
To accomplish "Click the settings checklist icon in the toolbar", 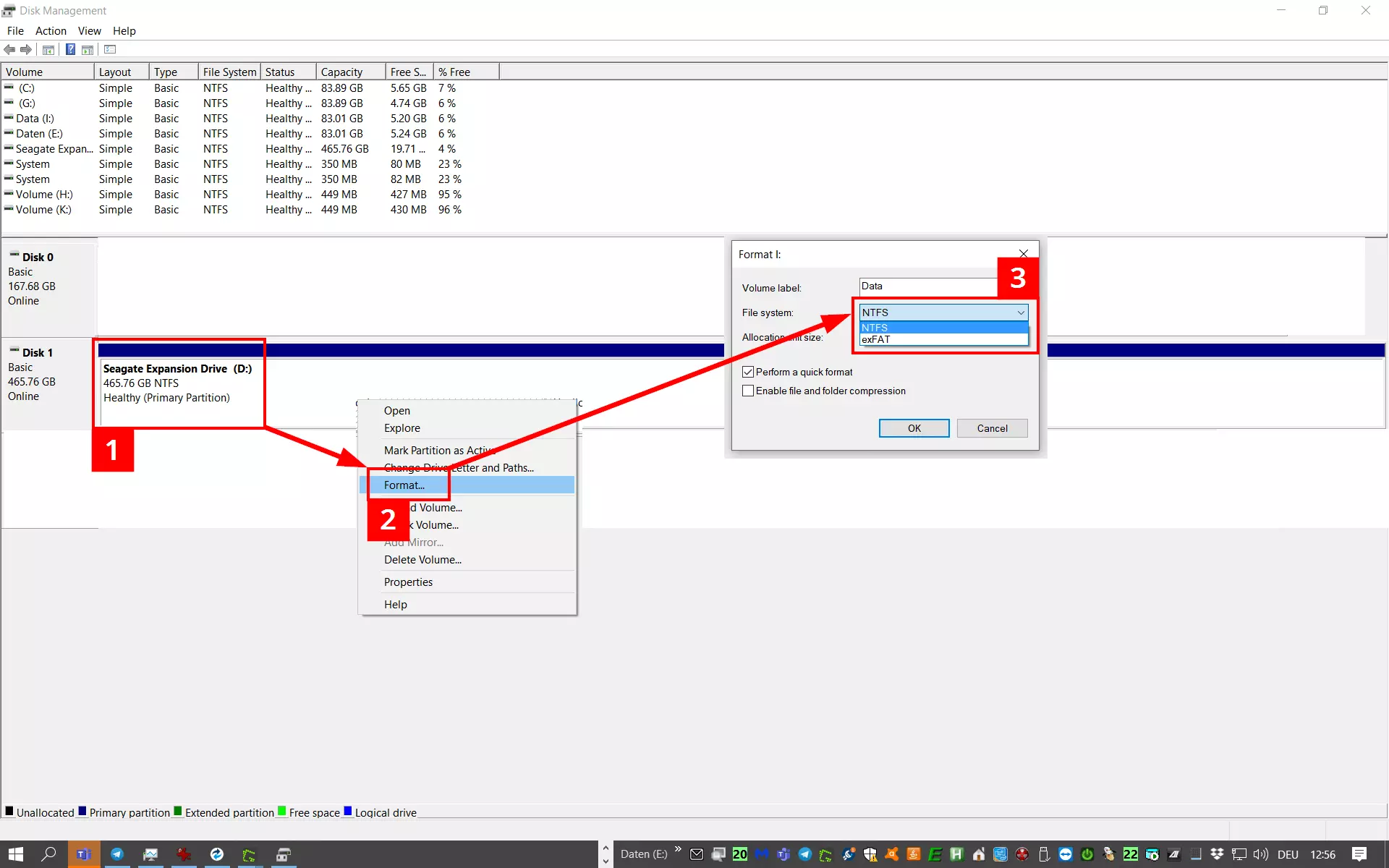I will tap(110, 49).
